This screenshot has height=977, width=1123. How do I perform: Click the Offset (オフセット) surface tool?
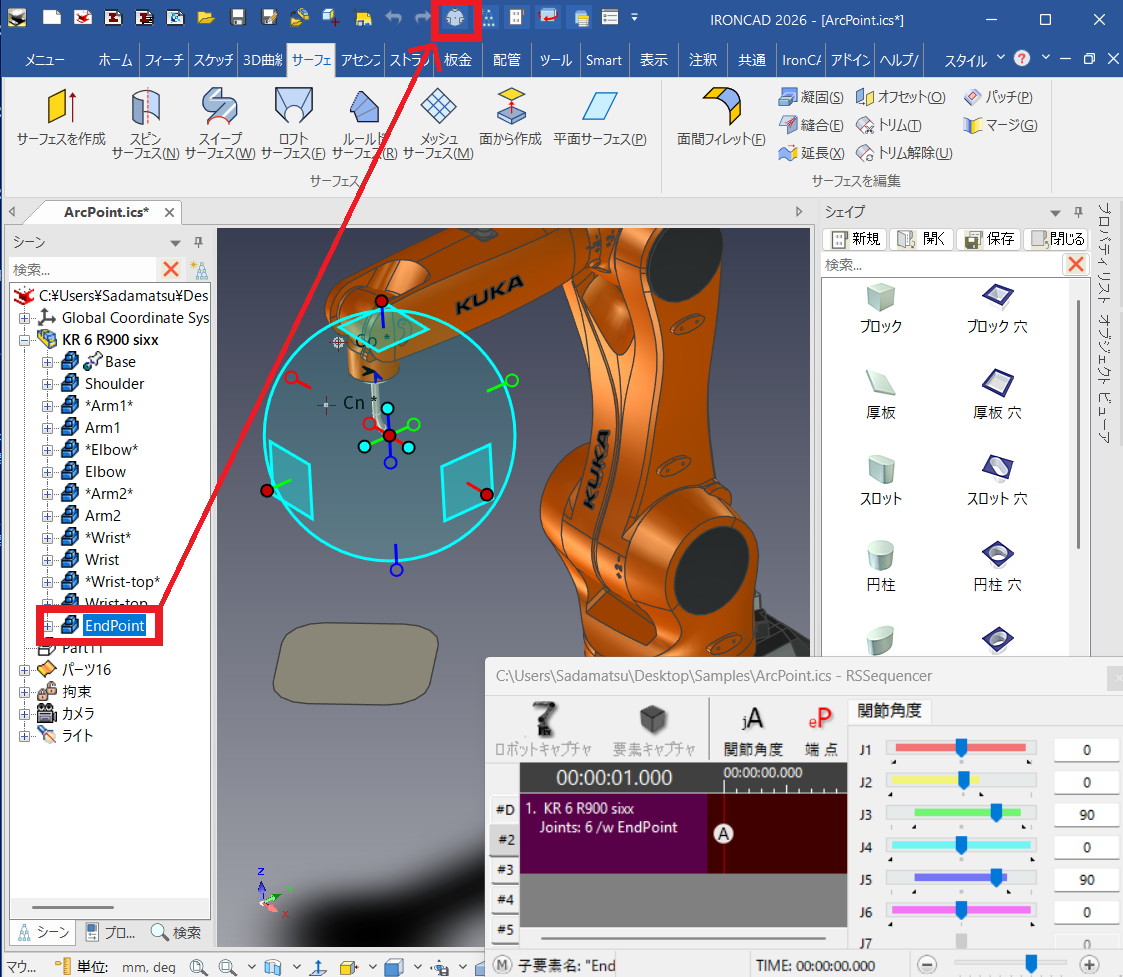click(x=901, y=97)
